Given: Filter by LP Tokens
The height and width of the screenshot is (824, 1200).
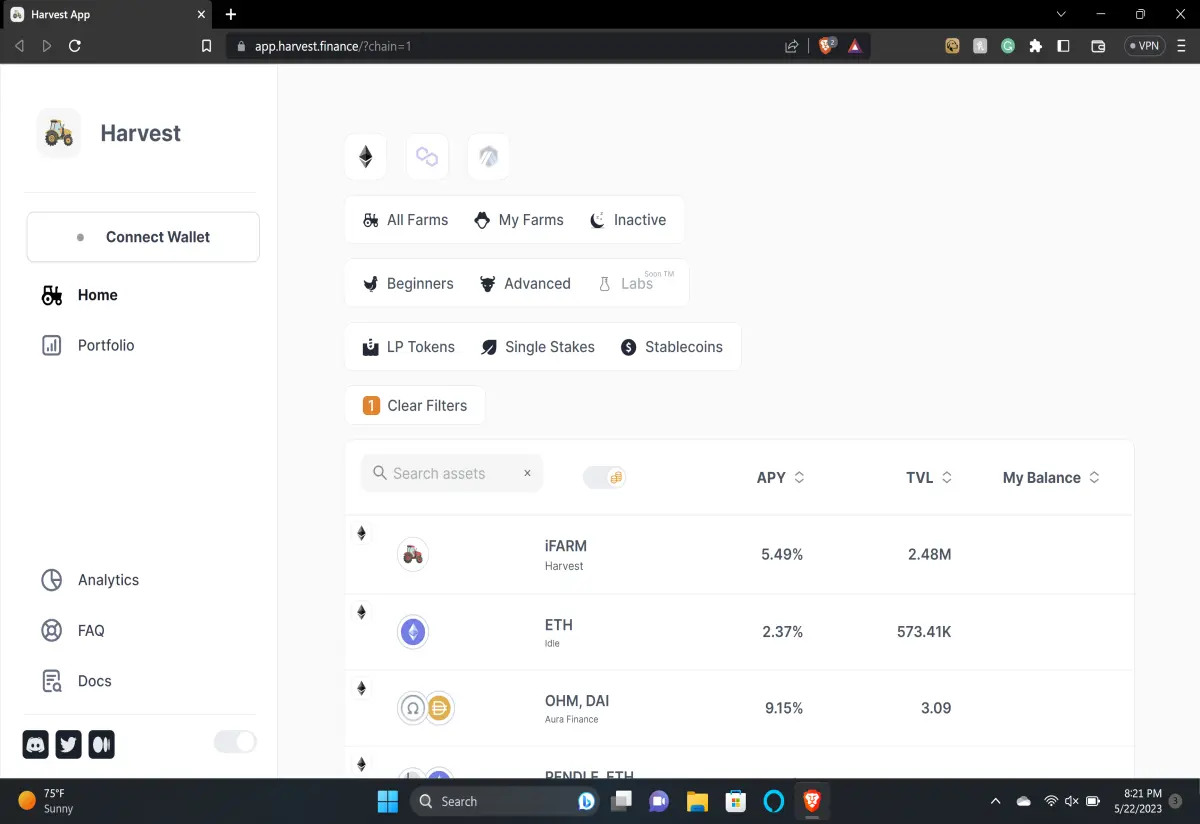Looking at the screenshot, I should (x=407, y=347).
